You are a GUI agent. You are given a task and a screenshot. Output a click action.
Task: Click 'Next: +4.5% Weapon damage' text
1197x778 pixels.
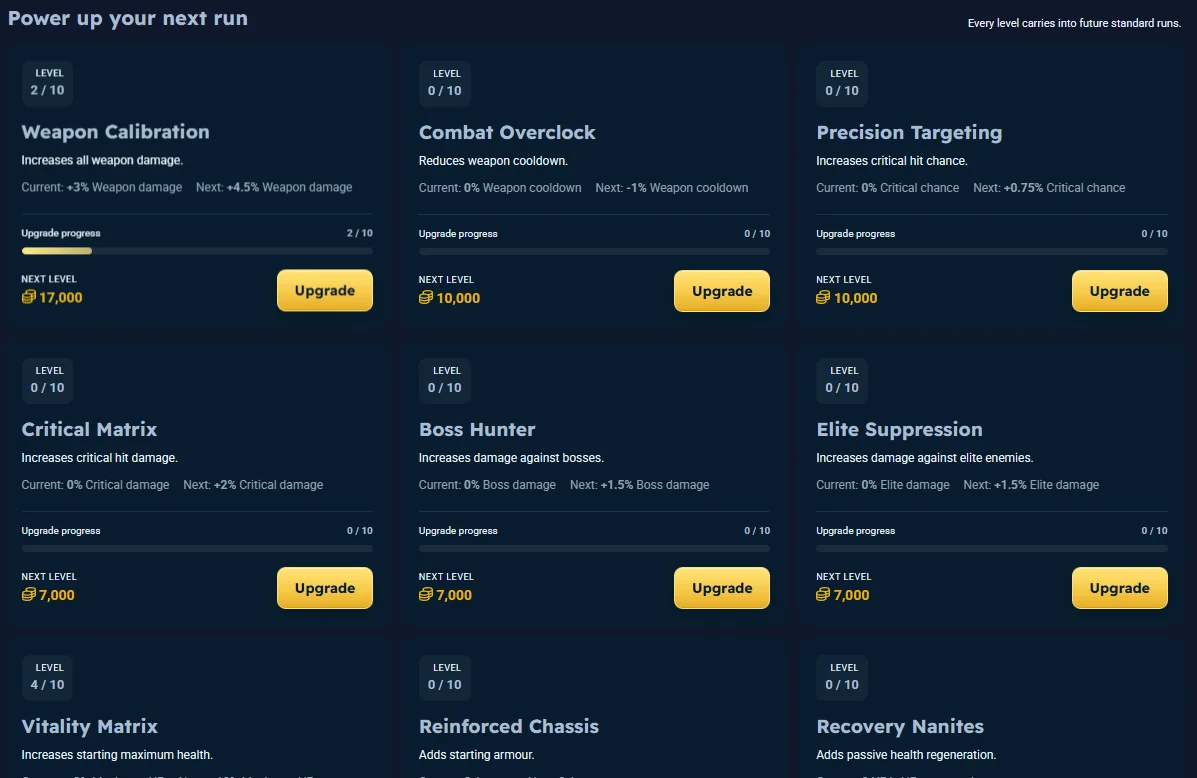274,187
